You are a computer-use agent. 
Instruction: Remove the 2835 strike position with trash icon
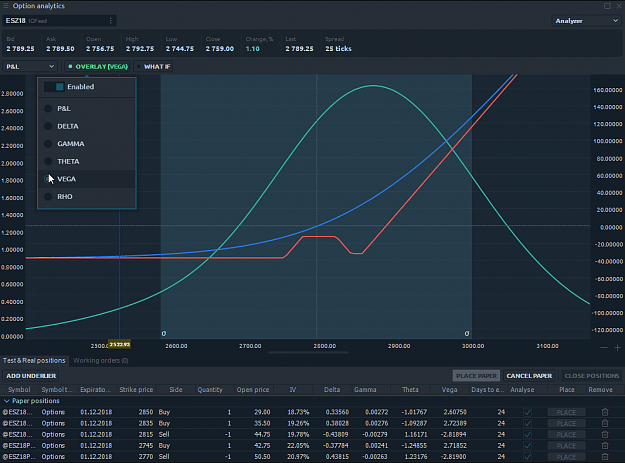[x=605, y=423]
